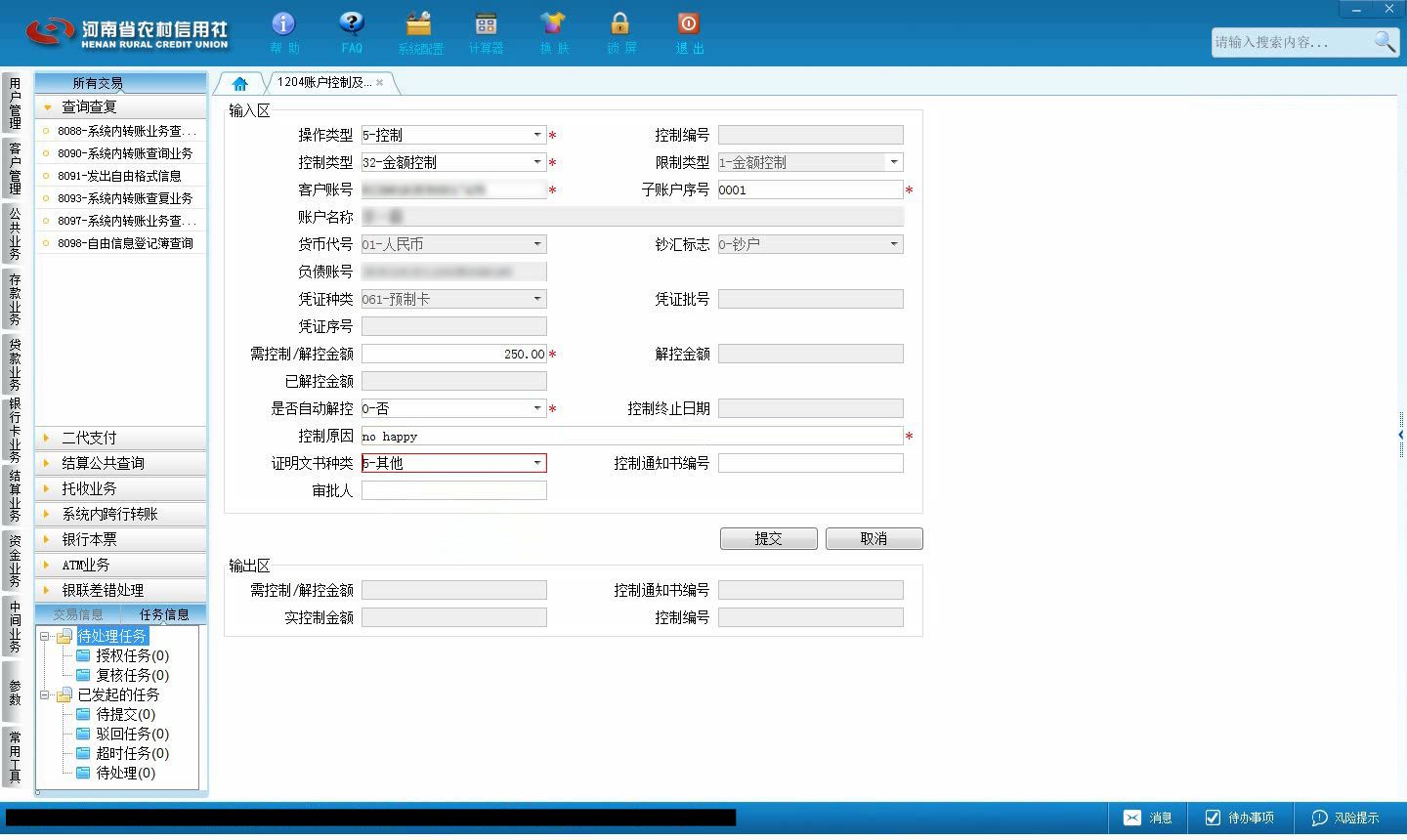
Task: Open the 贷款业务 side tab
Action: click(x=15, y=364)
